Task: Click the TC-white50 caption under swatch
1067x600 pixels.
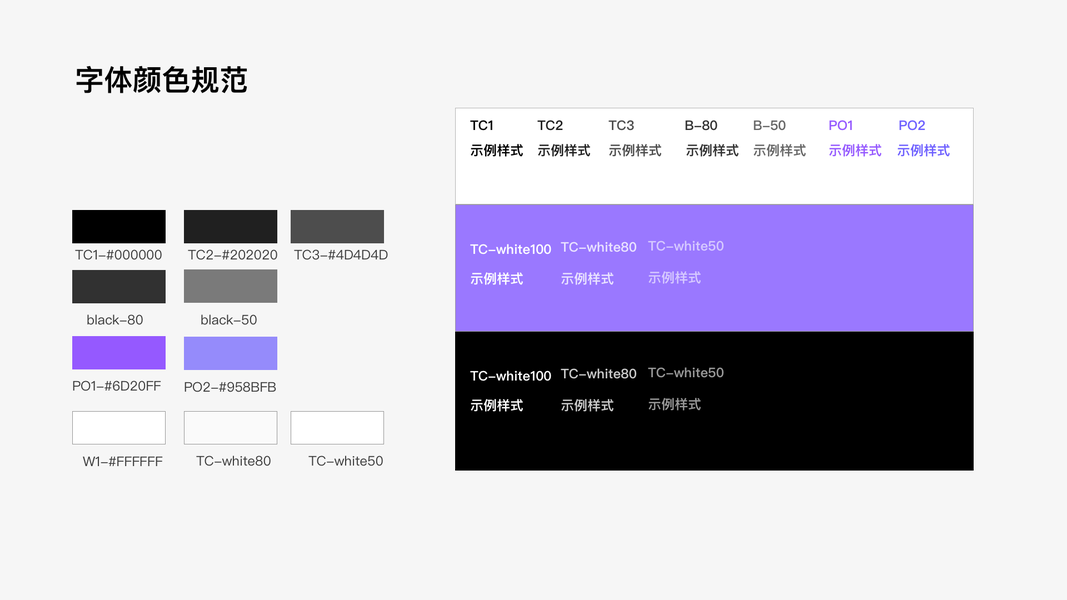Action: 346,461
